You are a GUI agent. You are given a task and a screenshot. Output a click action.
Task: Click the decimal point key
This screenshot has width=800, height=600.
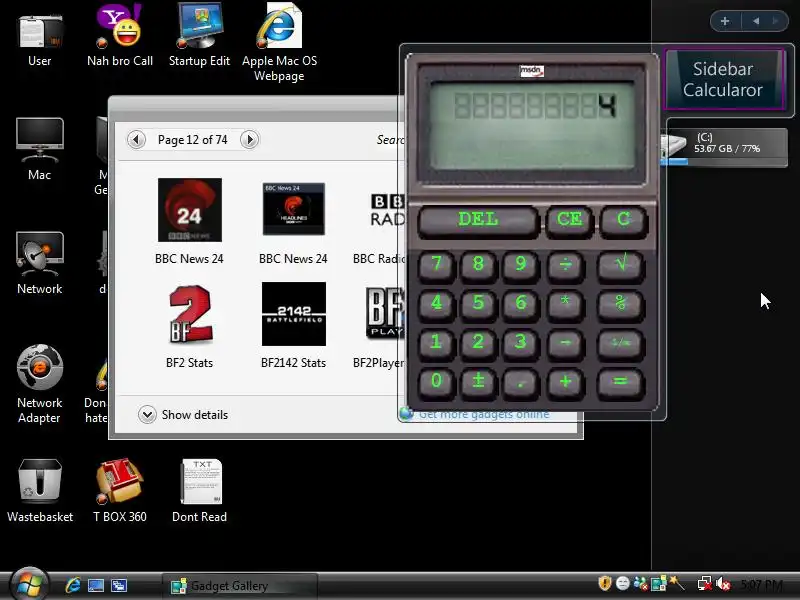click(520, 383)
